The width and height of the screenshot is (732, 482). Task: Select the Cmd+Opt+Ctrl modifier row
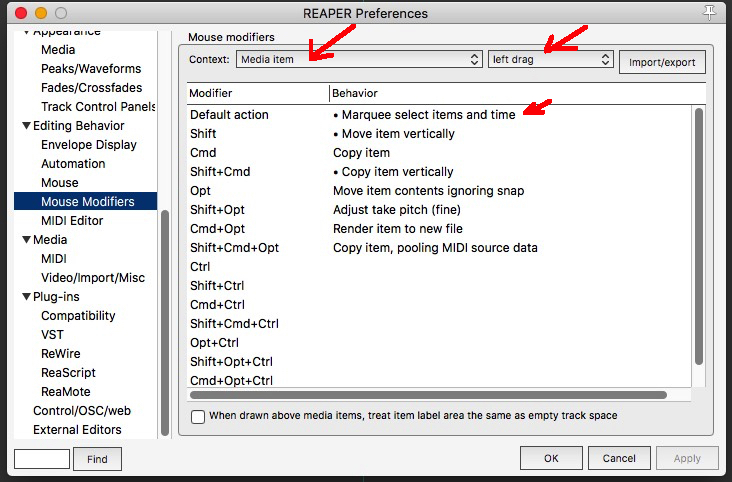click(x=439, y=380)
